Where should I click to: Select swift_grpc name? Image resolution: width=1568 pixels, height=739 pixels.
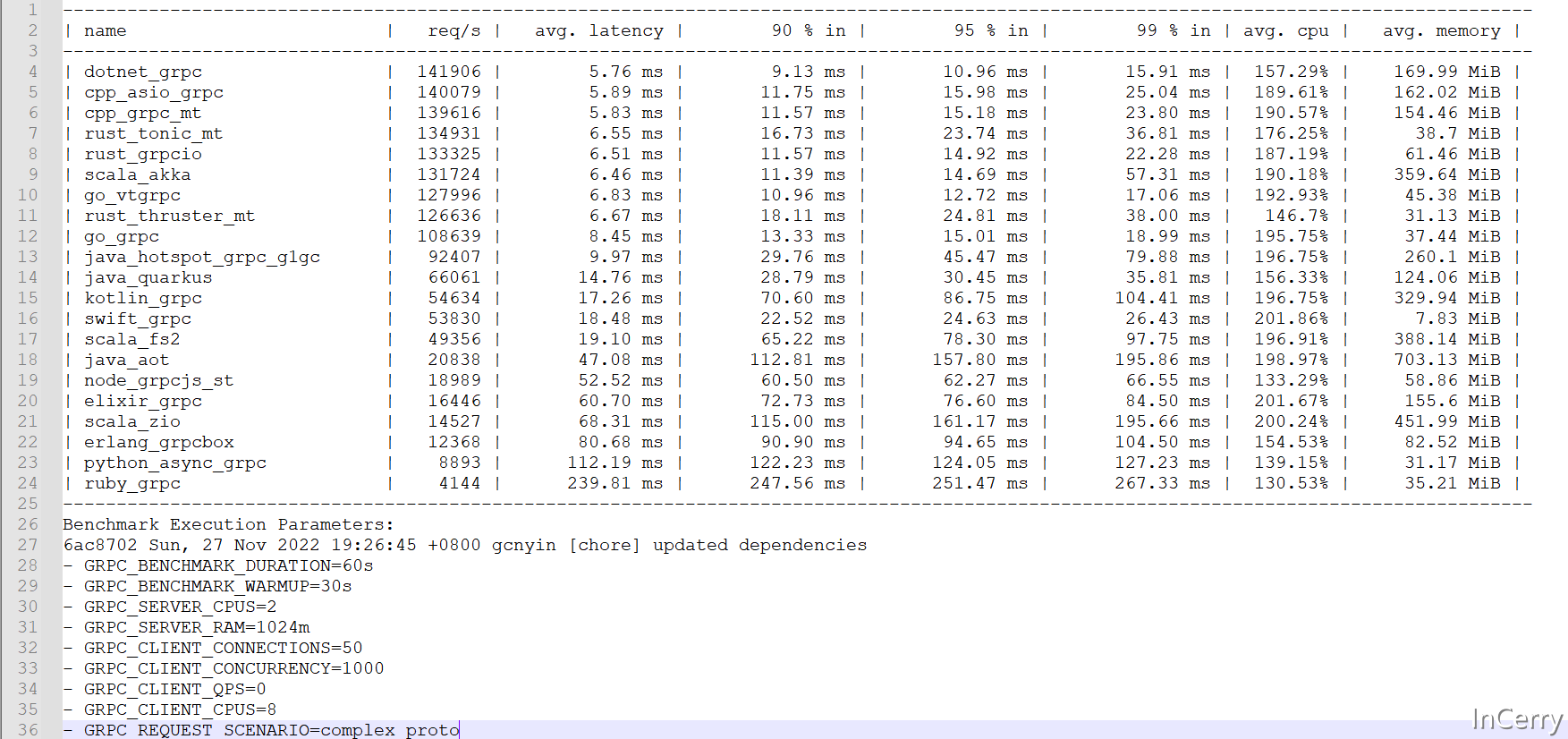tap(138, 319)
